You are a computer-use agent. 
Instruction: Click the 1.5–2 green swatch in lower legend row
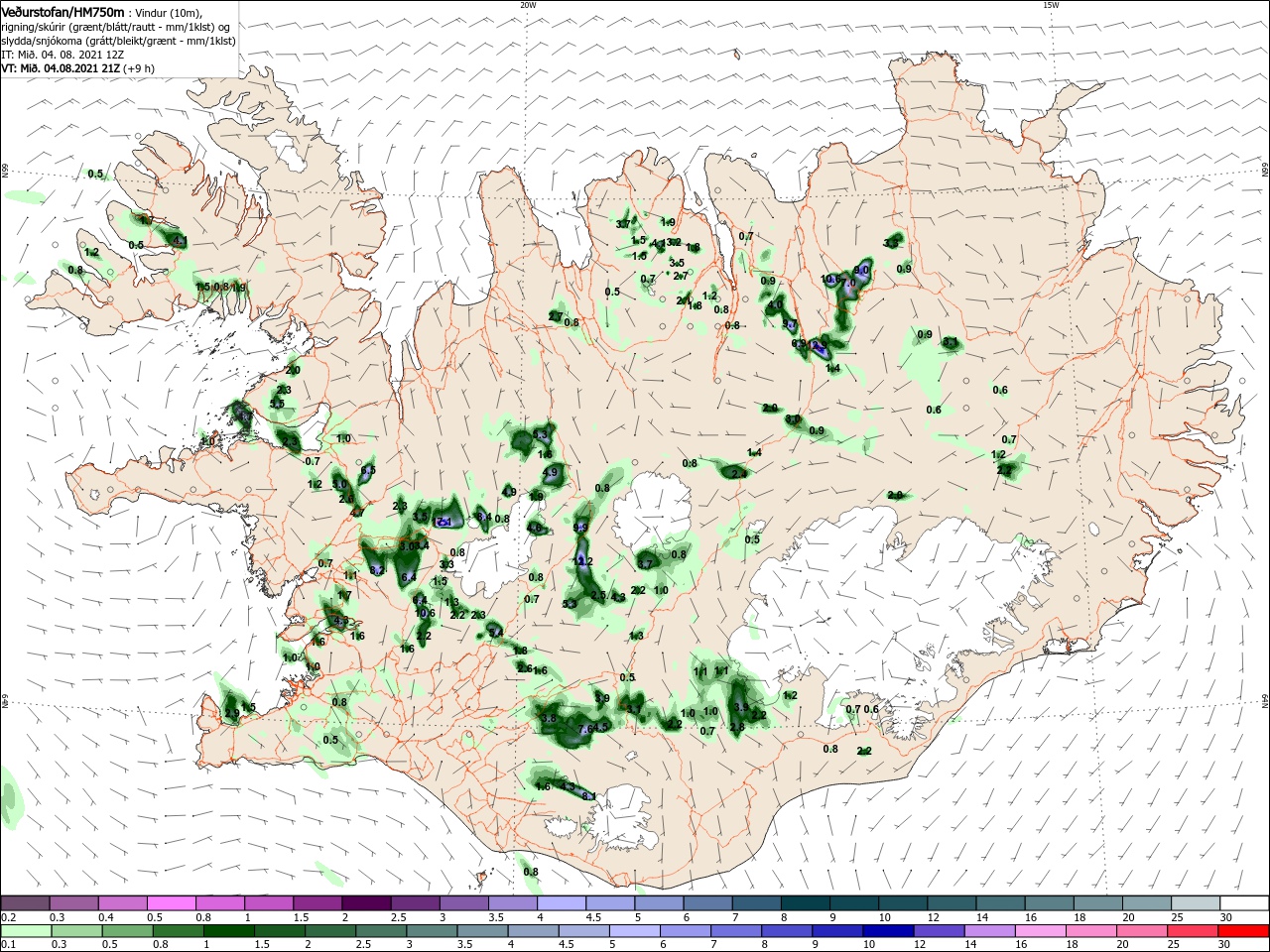coord(279,931)
